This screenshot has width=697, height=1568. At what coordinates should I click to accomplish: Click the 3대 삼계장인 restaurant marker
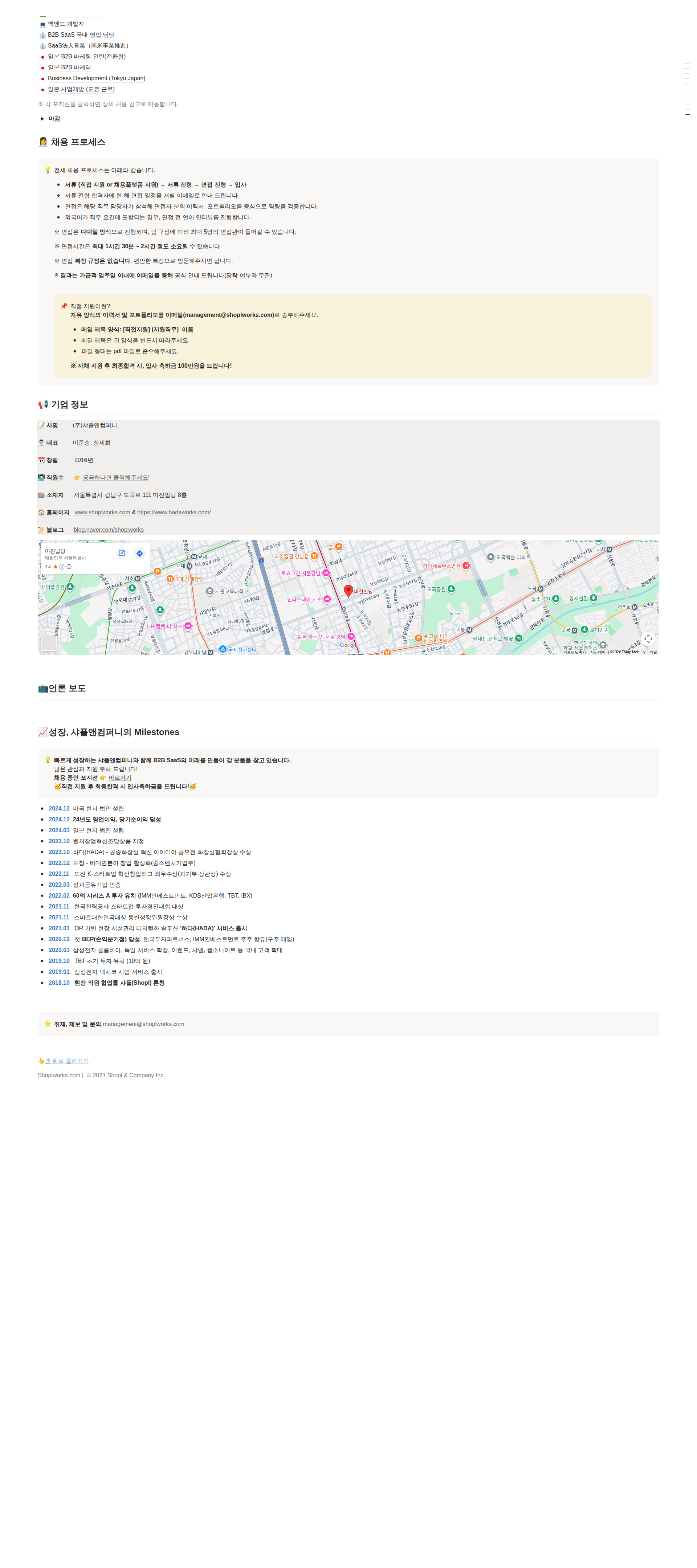[x=170, y=579]
